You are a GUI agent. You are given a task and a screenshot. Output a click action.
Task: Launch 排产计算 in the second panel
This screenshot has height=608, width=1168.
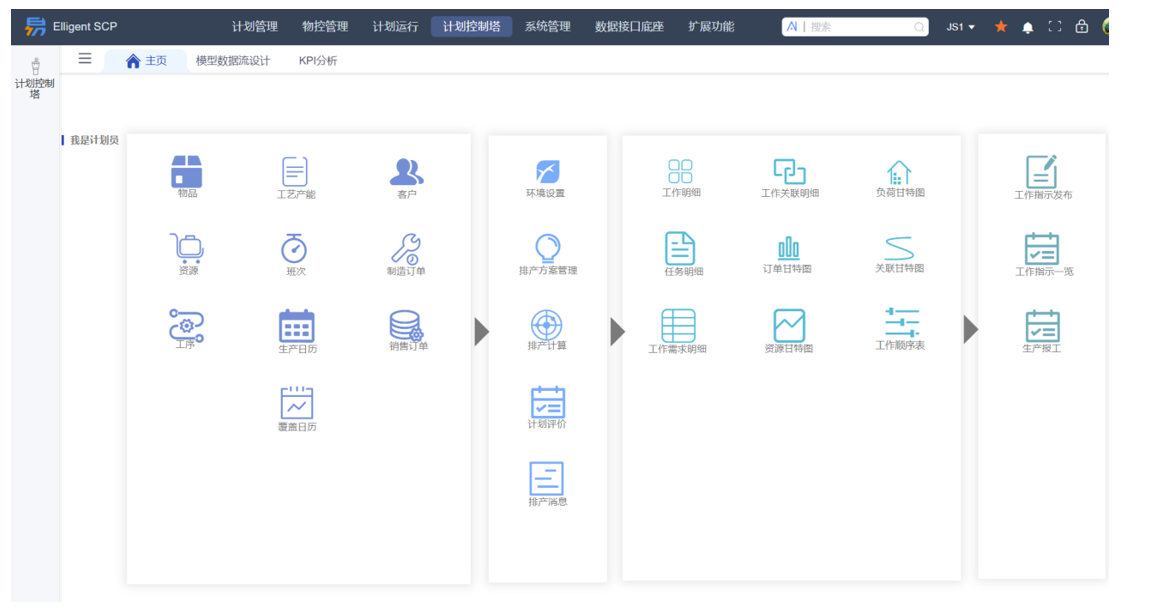click(546, 323)
